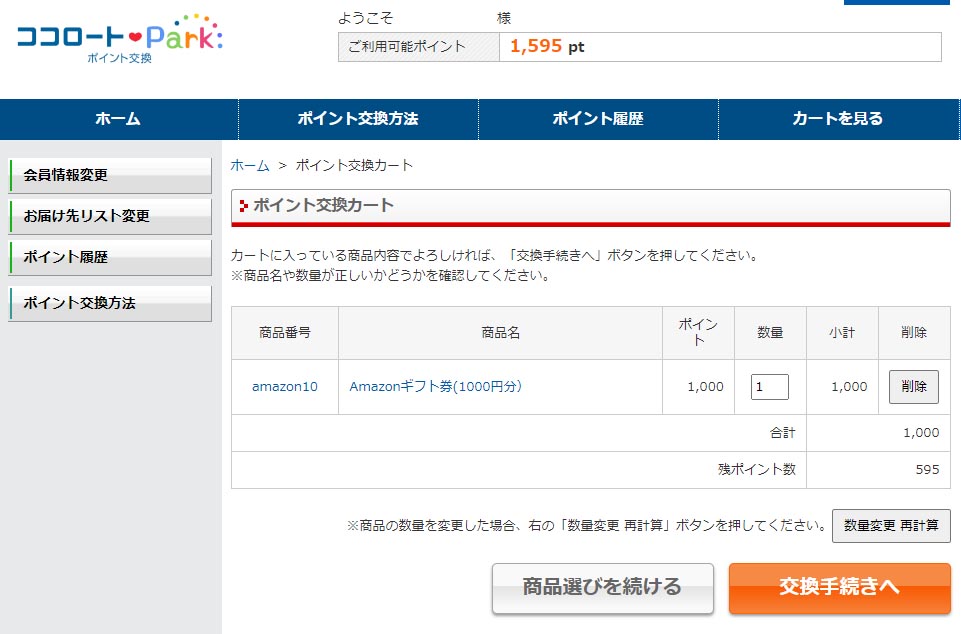Open the カートを見る navigation tab

click(x=838, y=119)
